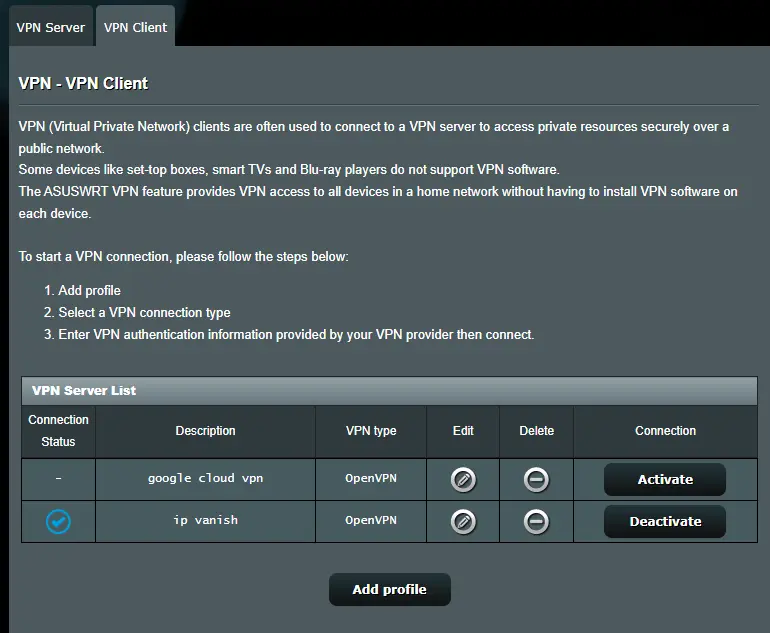Click step 3 about VPN authentication information

click(x=289, y=335)
